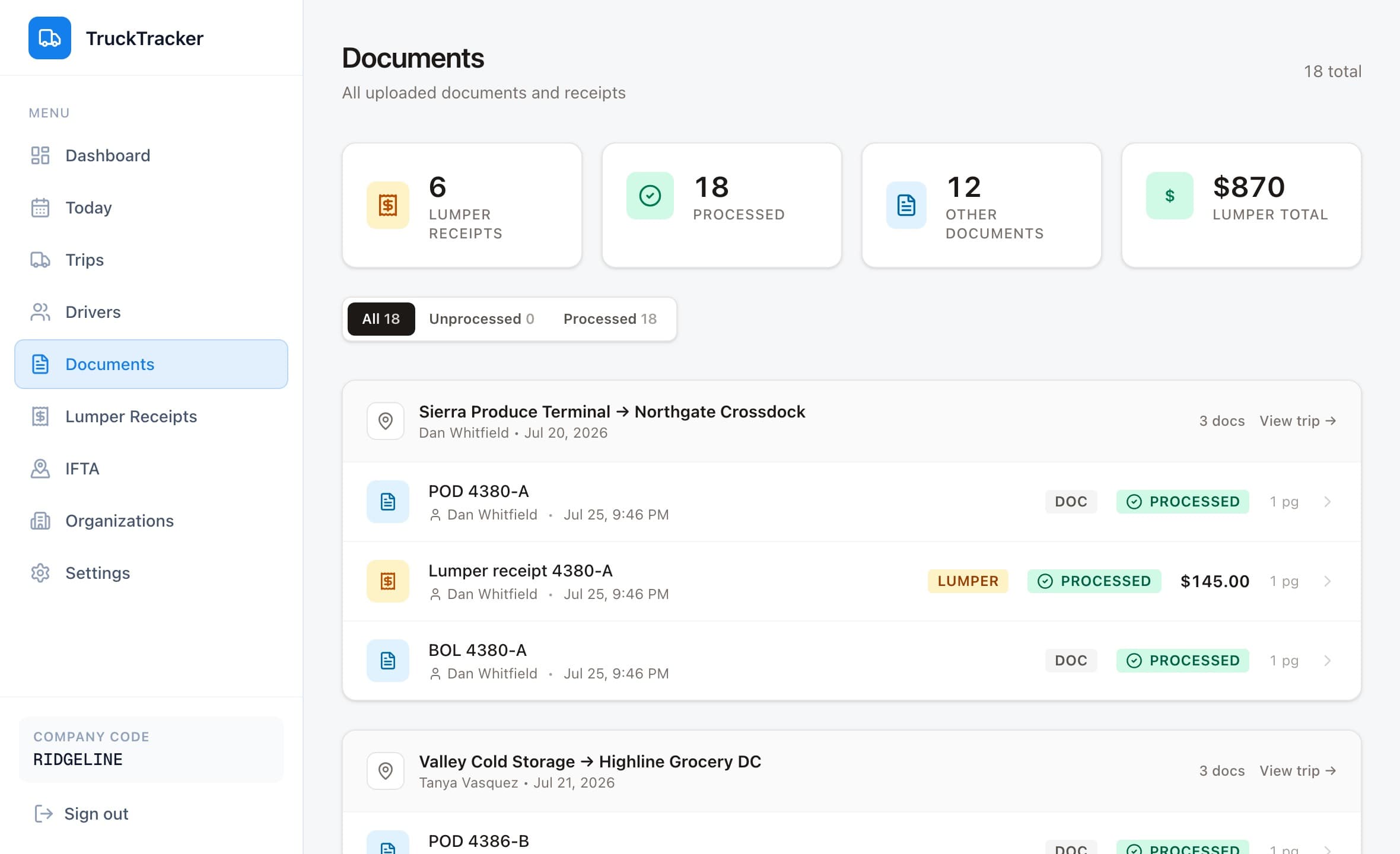
Task: Switch to the Processed 18 tab
Action: [610, 319]
